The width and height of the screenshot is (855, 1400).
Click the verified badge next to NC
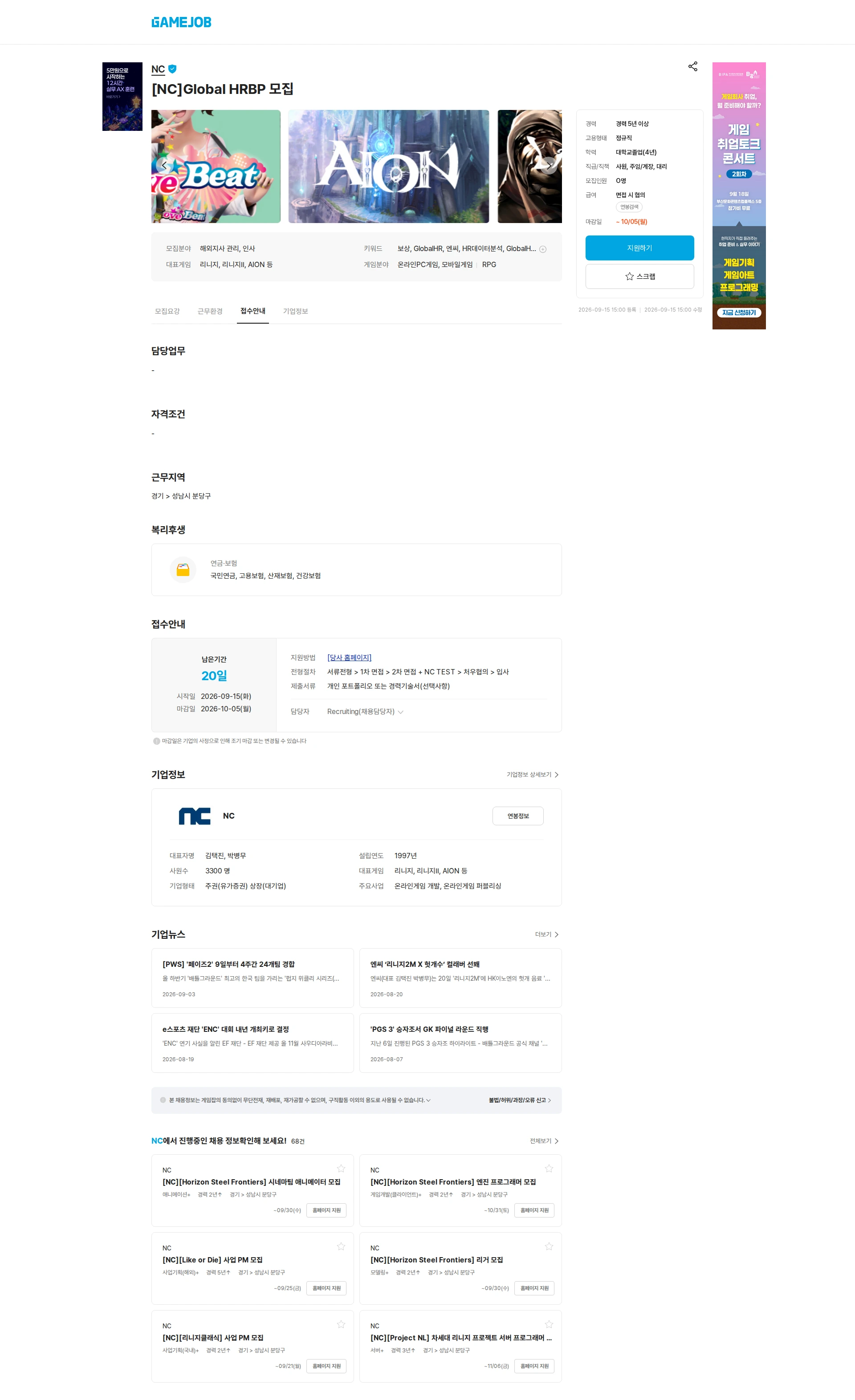coord(172,69)
